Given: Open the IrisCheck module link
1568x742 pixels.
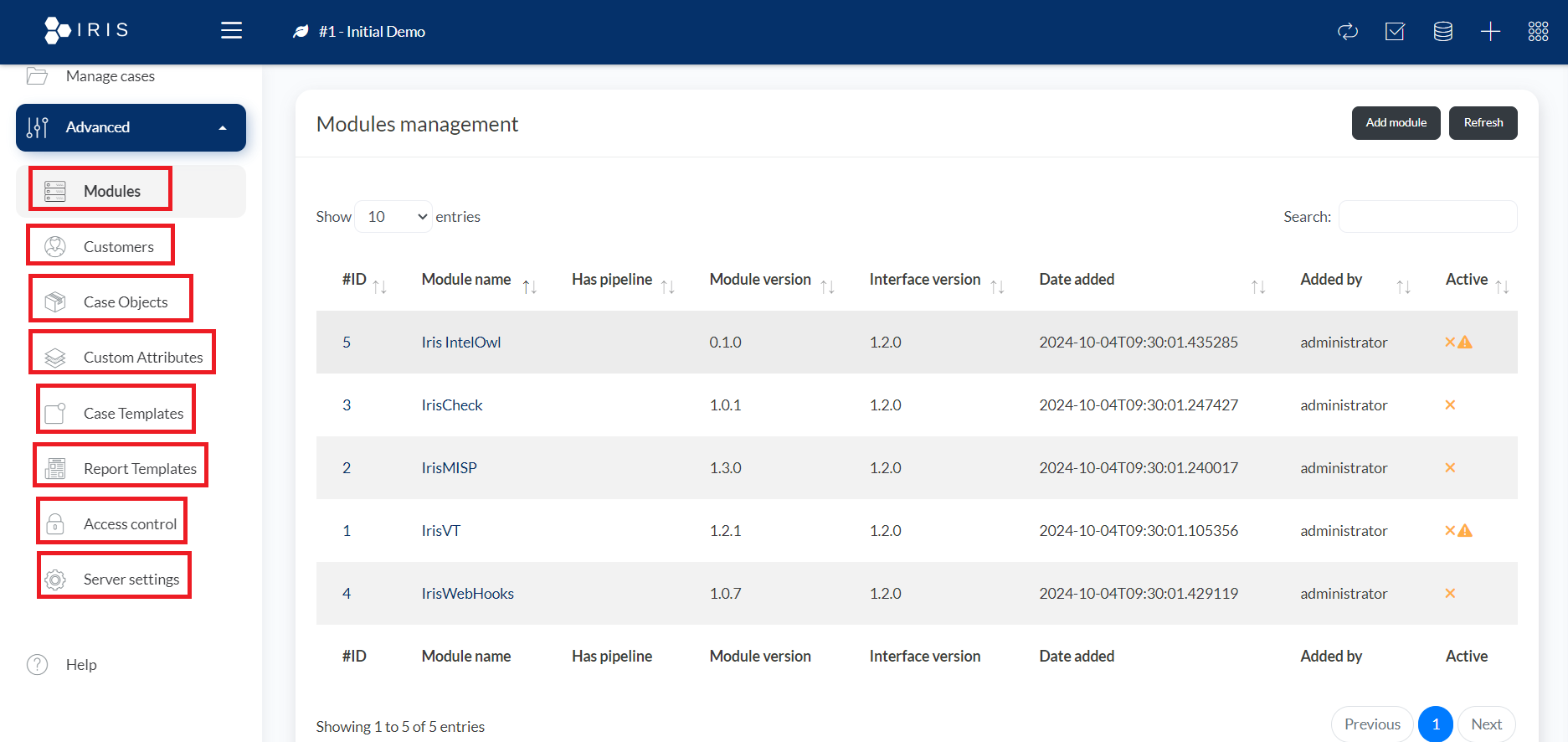Looking at the screenshot, I should click(x=452, y=405).
